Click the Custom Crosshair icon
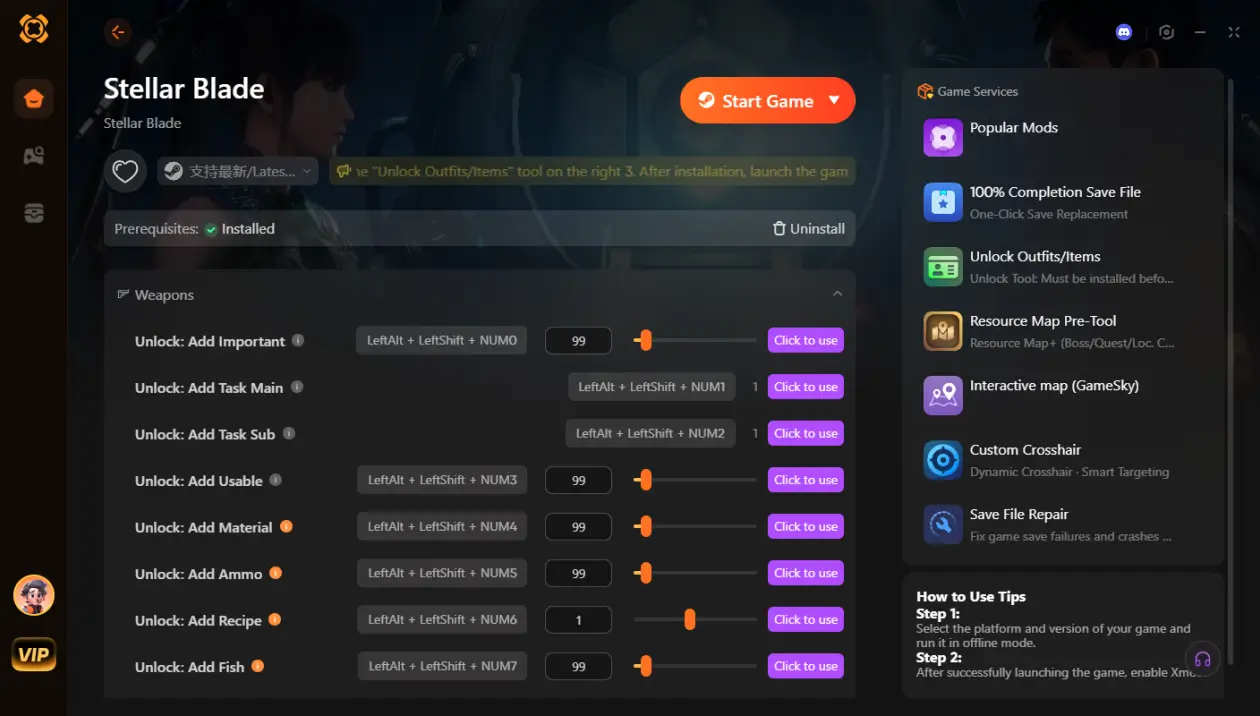 point(942,460)
